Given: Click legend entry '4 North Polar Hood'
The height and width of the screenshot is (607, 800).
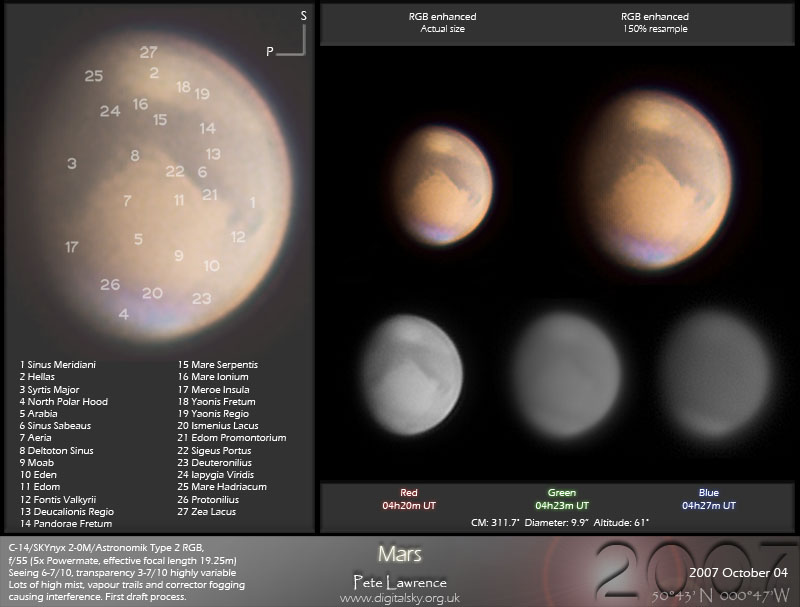Looking at the screenshot, I should 64,401.
